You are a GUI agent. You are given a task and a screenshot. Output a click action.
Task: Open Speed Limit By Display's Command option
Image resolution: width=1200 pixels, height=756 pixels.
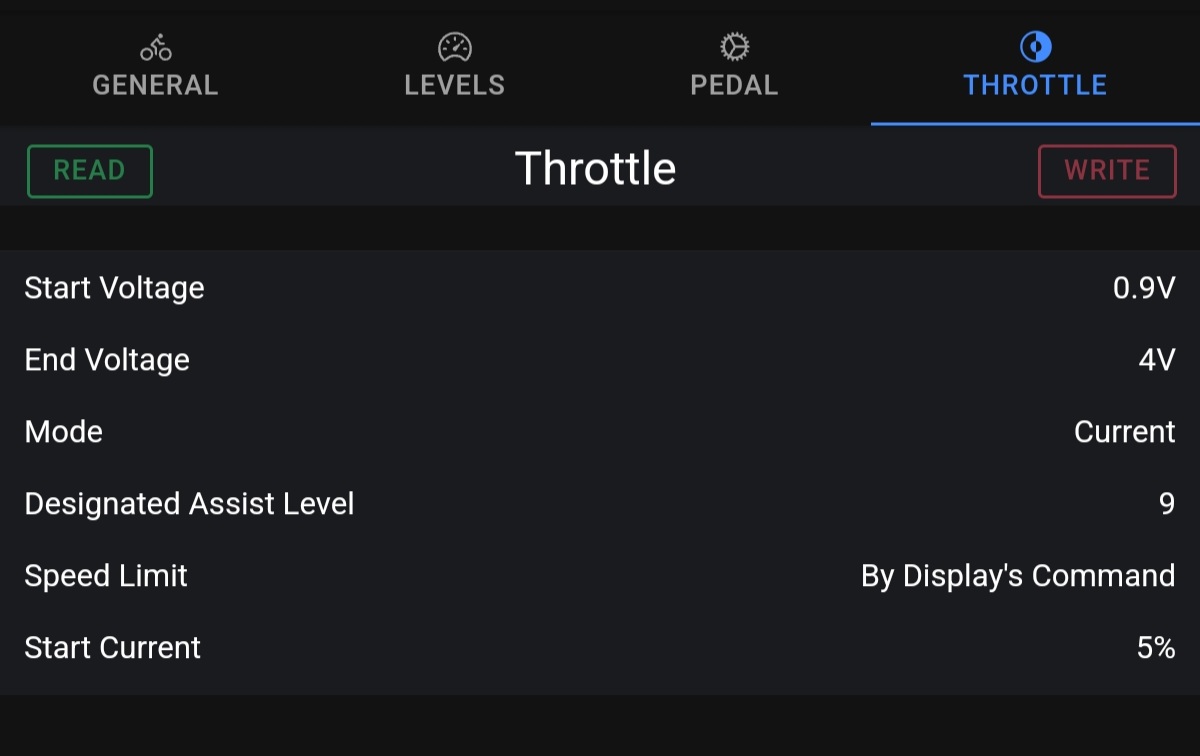(1017, 576)
